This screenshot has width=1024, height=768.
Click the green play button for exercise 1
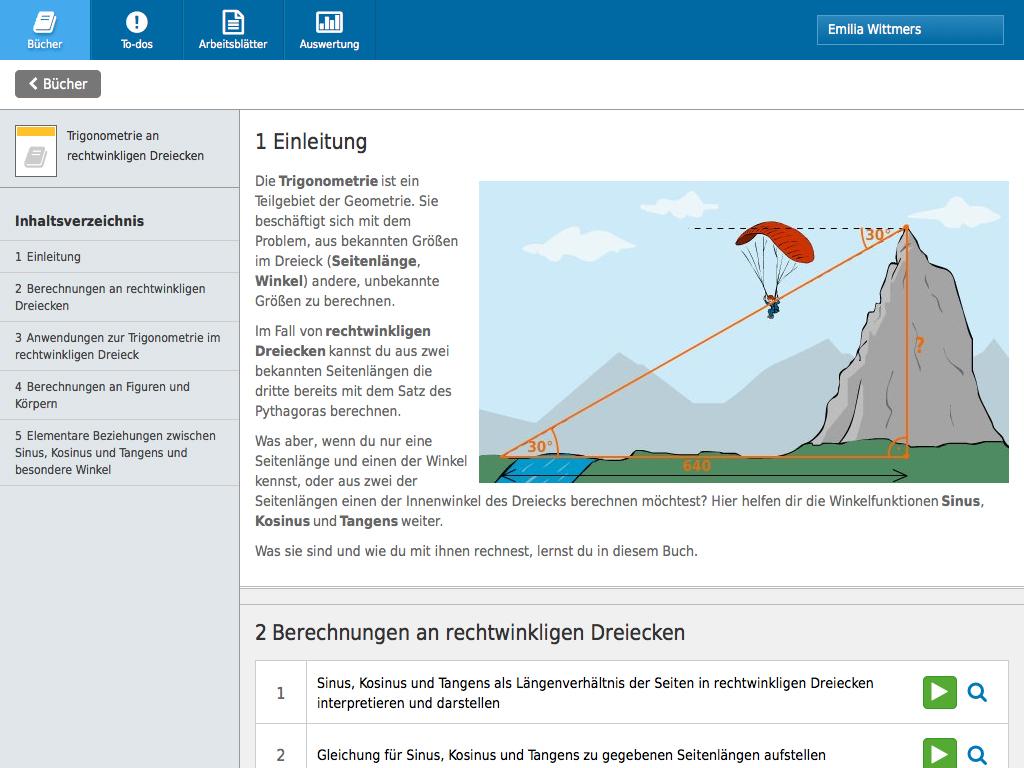939,692
